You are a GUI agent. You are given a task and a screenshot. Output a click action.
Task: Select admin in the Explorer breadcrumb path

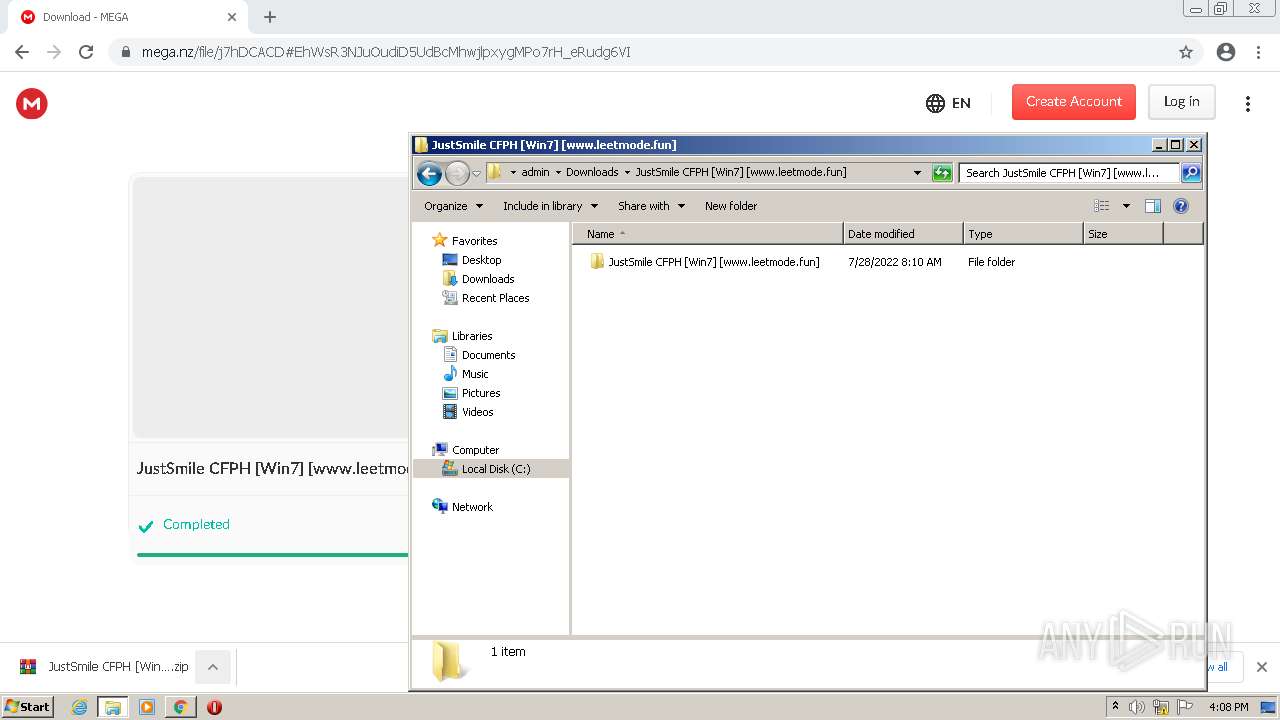point(535,172)
